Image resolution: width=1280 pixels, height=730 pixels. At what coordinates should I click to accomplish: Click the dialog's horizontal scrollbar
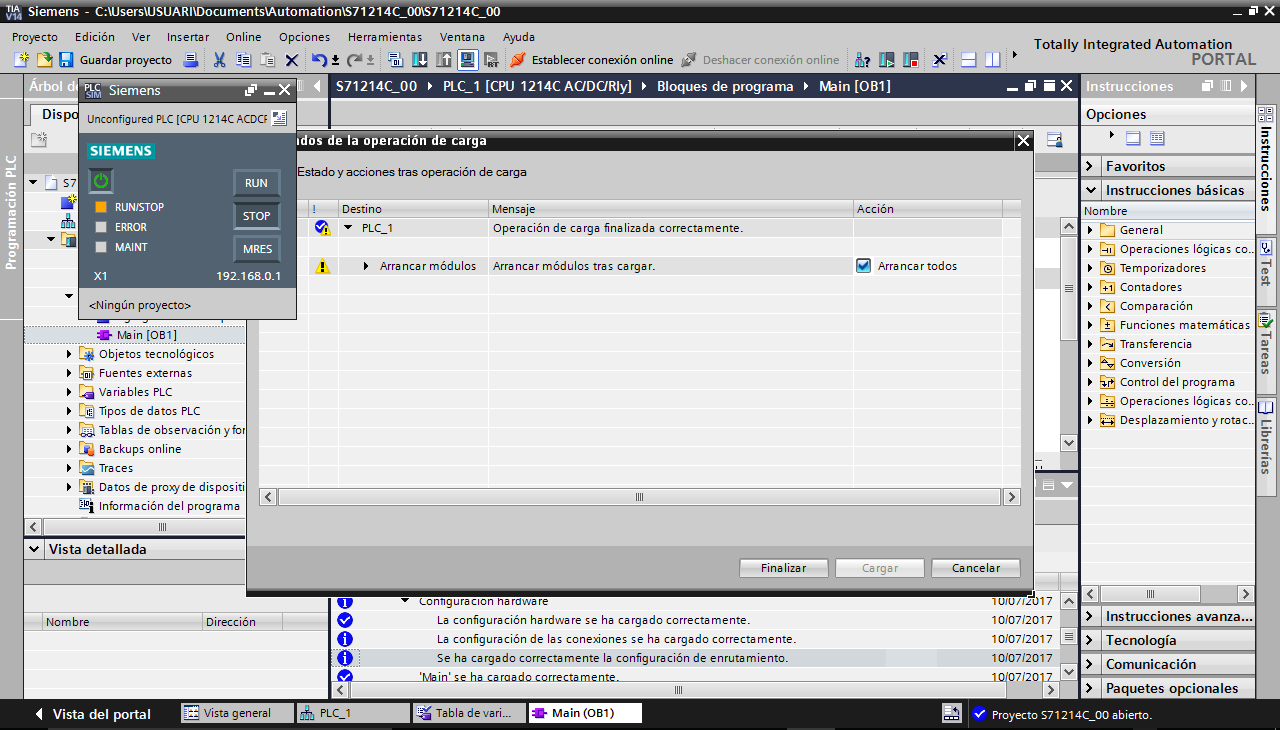pyautogui.click(x=638, y=497)
